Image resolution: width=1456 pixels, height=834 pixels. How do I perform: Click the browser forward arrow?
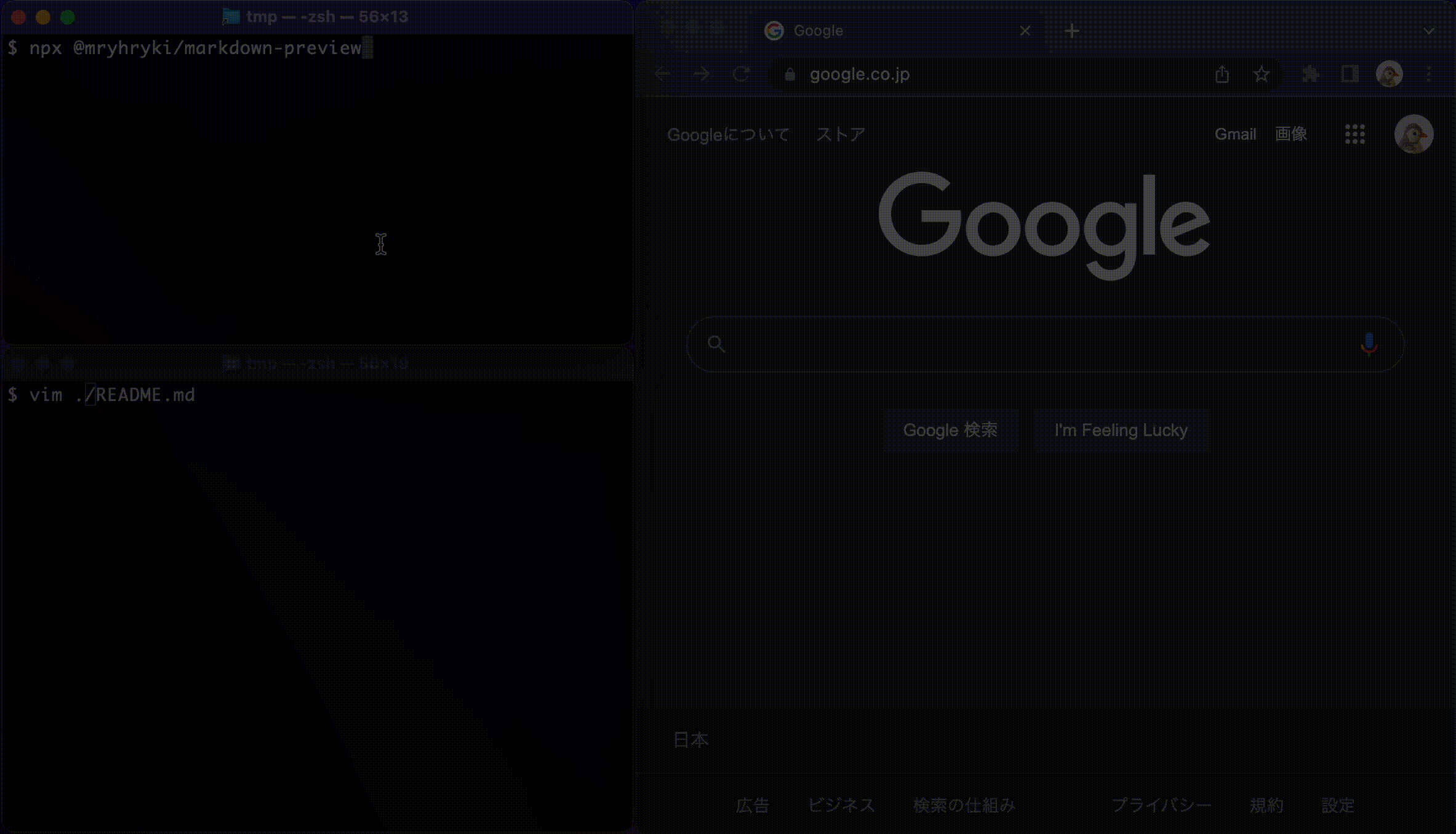click(x=702, y=74)
